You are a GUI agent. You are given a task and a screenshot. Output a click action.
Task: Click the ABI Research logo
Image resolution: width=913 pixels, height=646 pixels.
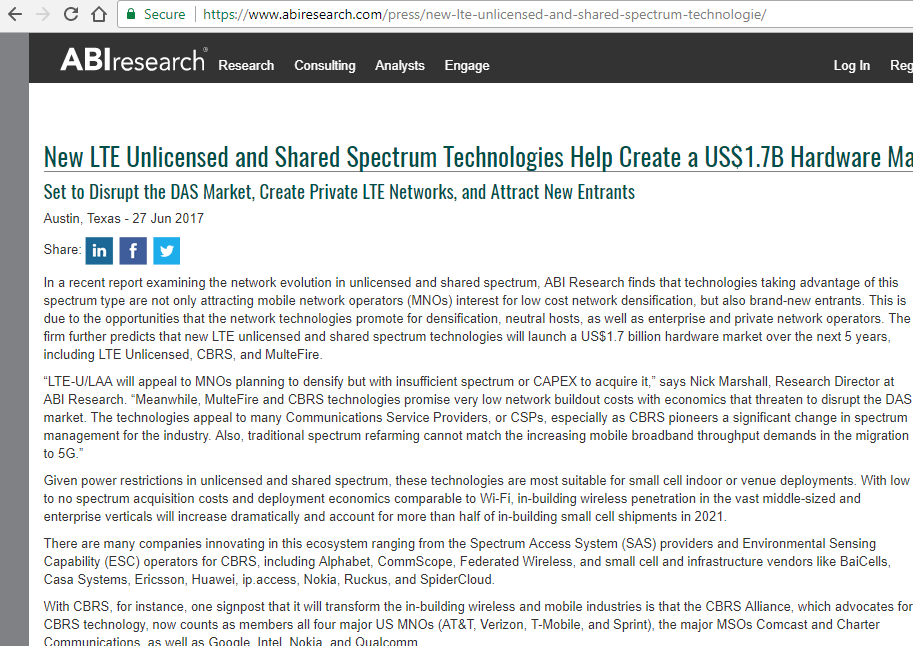coord(132,61)
